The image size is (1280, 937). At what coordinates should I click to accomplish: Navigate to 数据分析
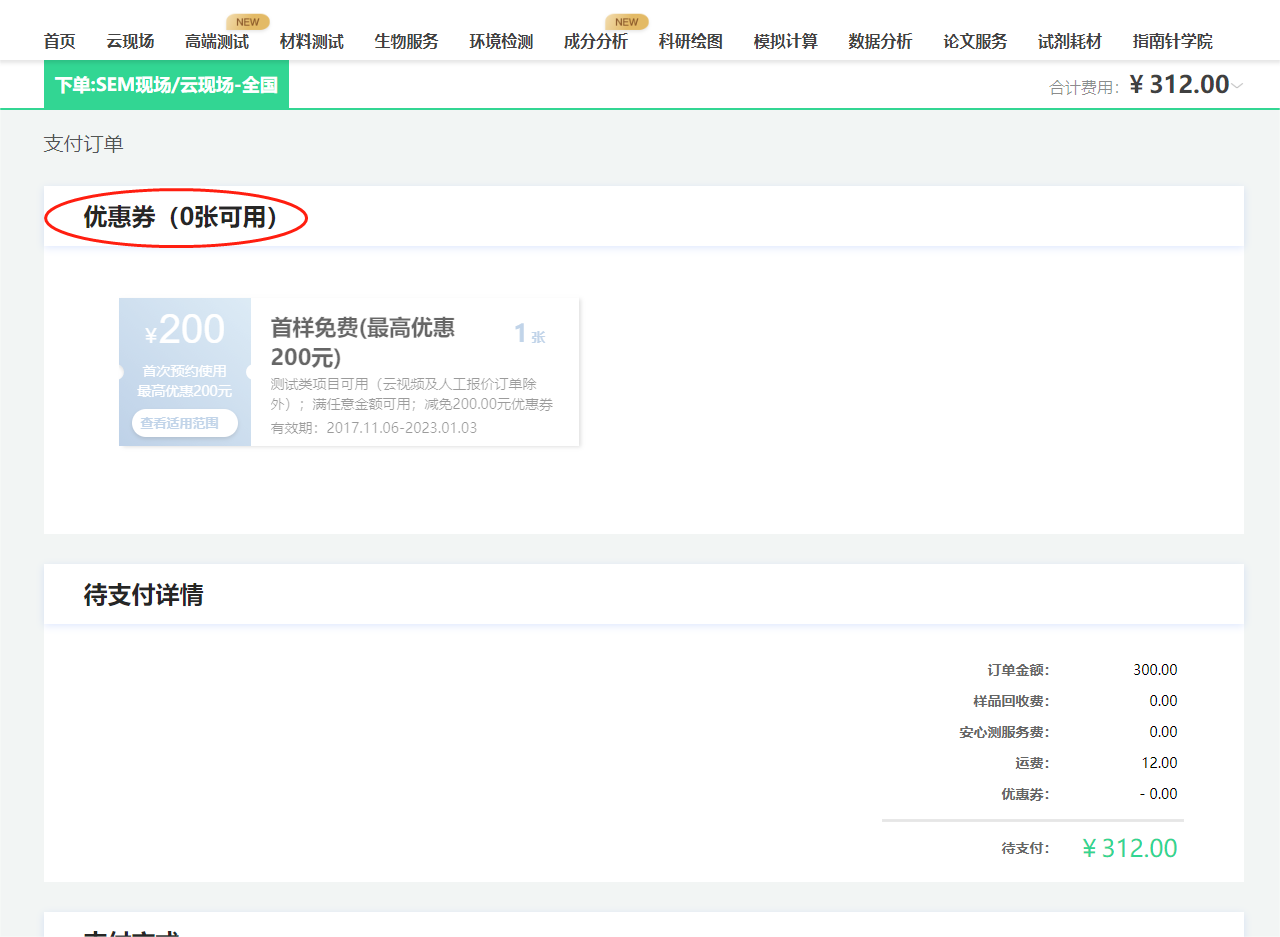pyautogui.click(x=880, y=41)
